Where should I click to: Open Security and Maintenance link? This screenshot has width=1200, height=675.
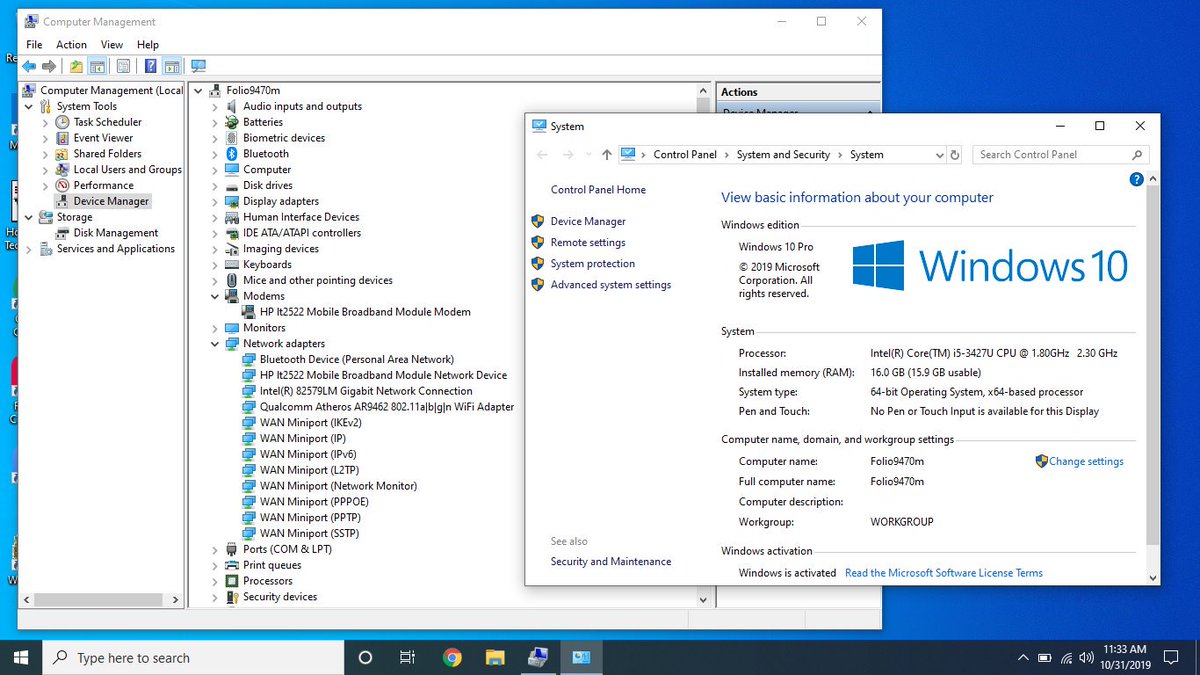(611, 562)
